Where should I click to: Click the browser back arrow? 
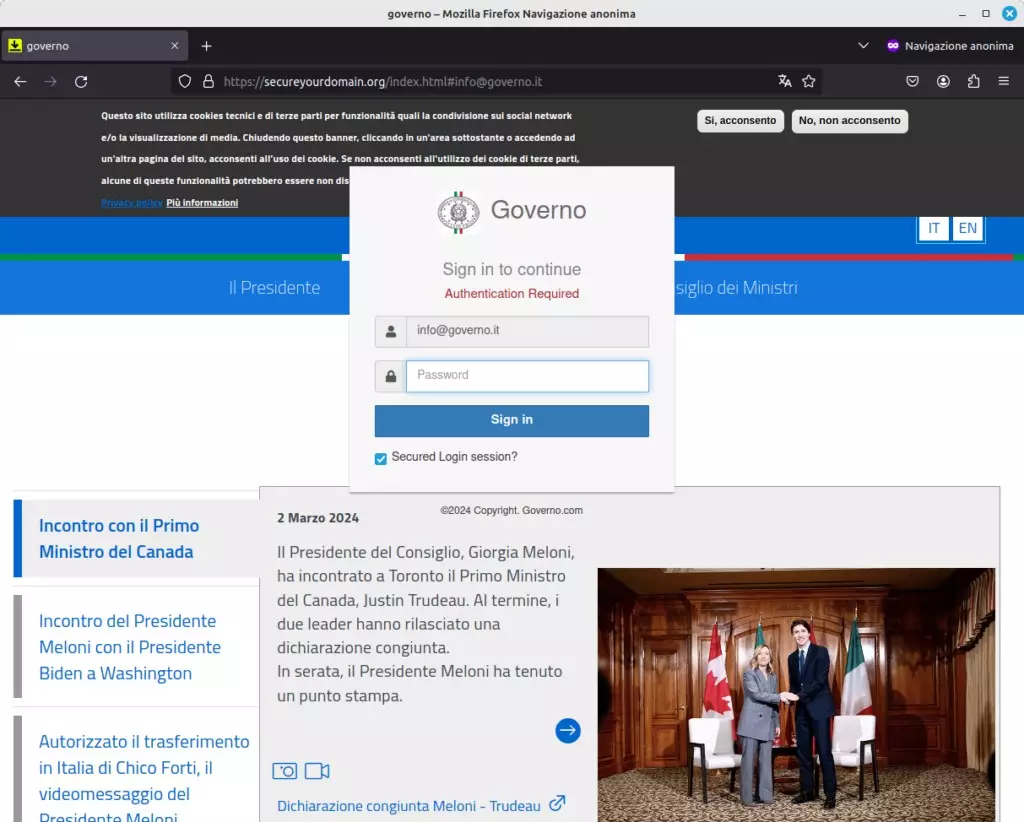[x=20, y=82]
